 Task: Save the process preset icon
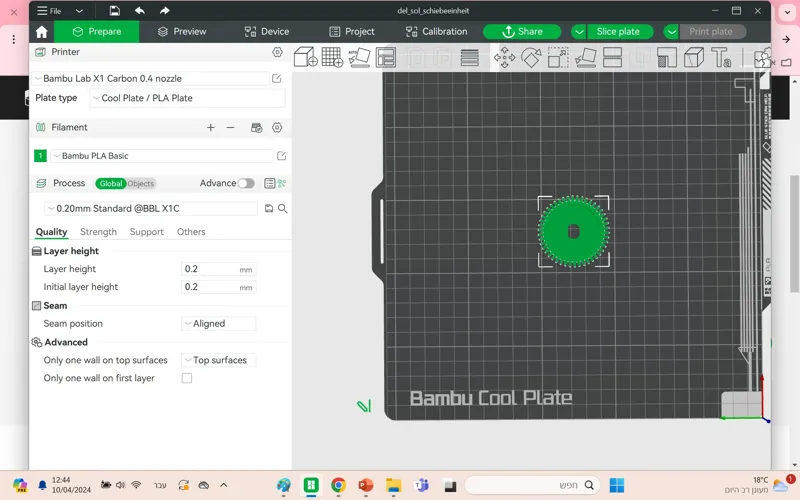click(269, 208)
